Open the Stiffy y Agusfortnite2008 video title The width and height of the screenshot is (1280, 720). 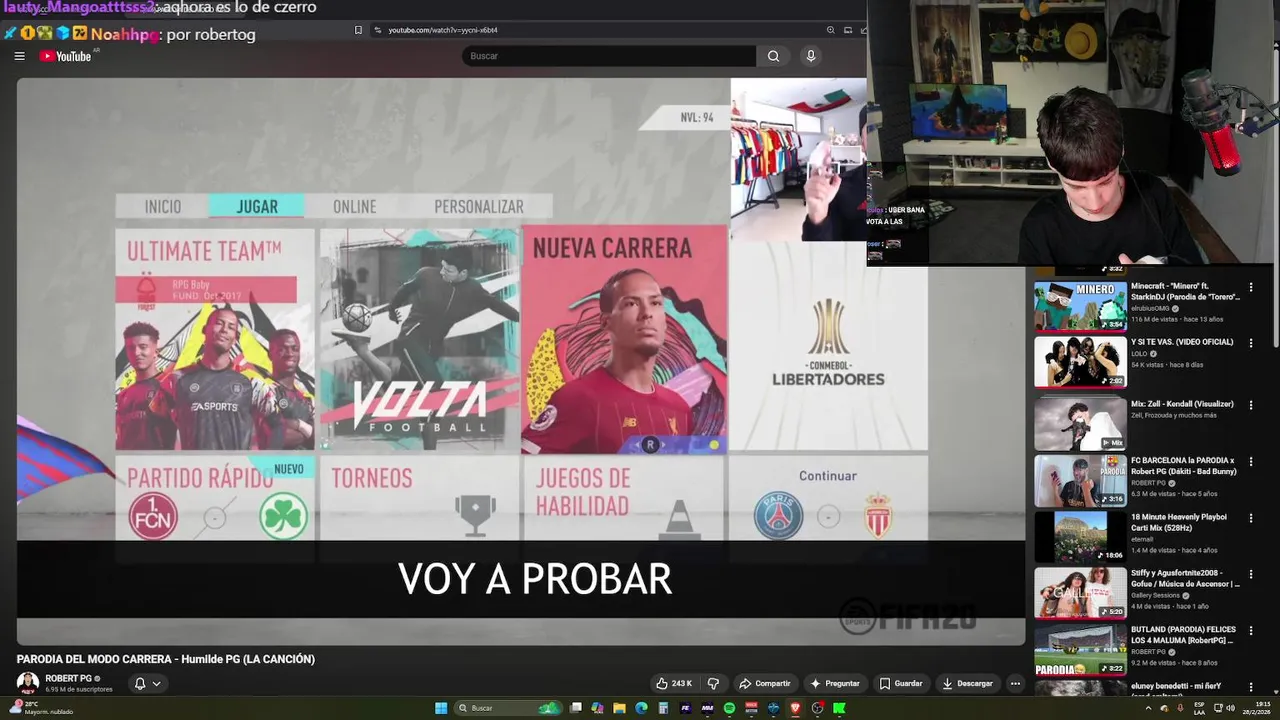[x=1185, y=578]
